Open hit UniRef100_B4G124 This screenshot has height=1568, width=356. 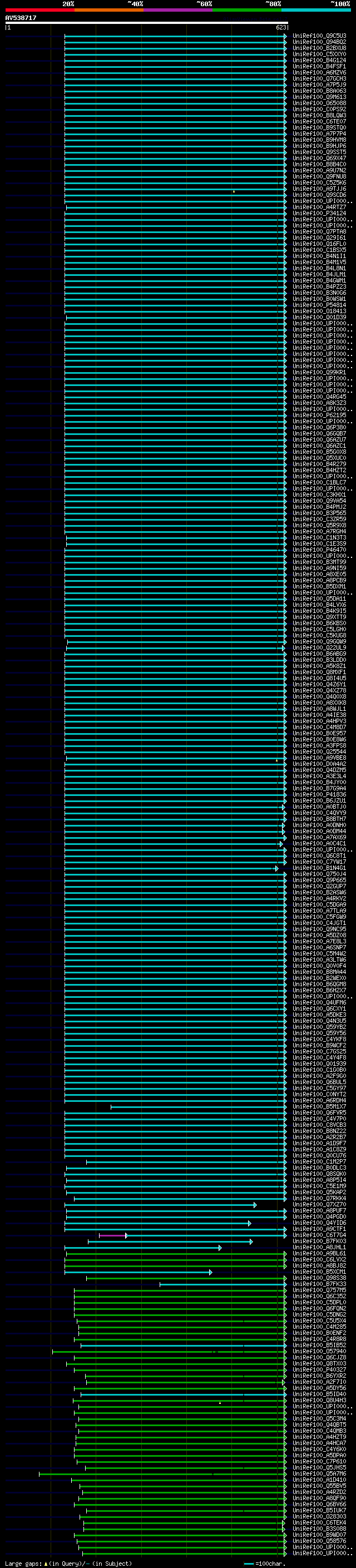coord(319,60)
